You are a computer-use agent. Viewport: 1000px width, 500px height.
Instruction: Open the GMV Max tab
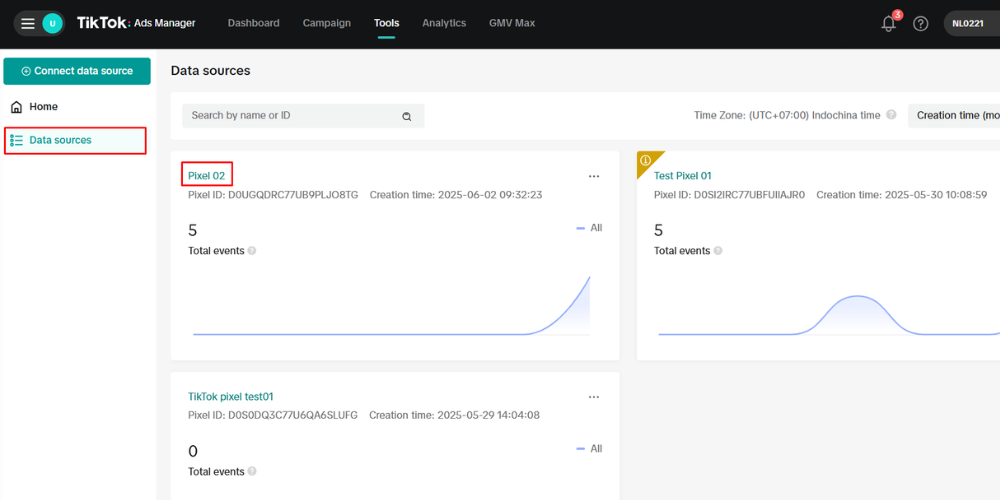(x=512, y=23)
